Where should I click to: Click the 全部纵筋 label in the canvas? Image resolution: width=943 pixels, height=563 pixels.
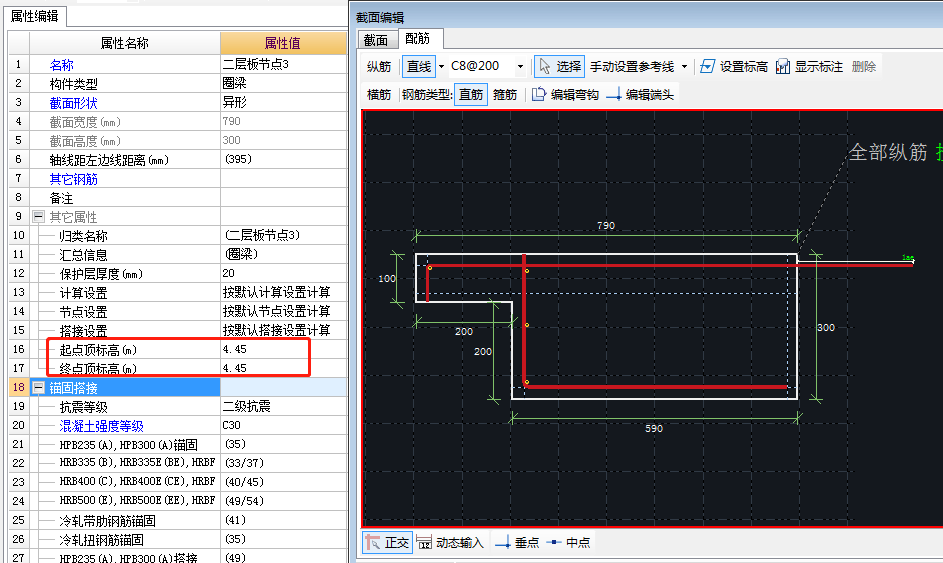point(888,152)
